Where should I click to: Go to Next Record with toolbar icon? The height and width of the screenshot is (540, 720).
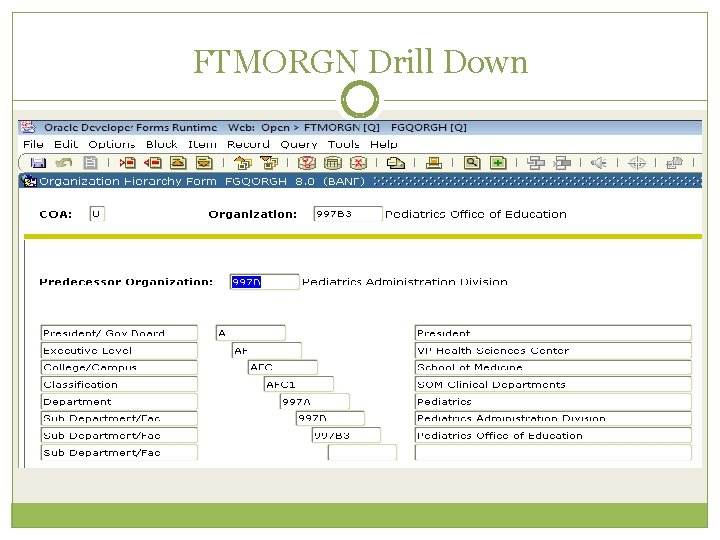[x=204, y=163]
